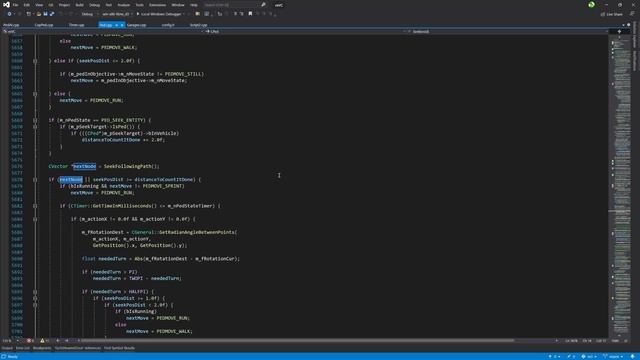The image size is (640, 360).
Task: Open the Window menu
Action: 178,5
